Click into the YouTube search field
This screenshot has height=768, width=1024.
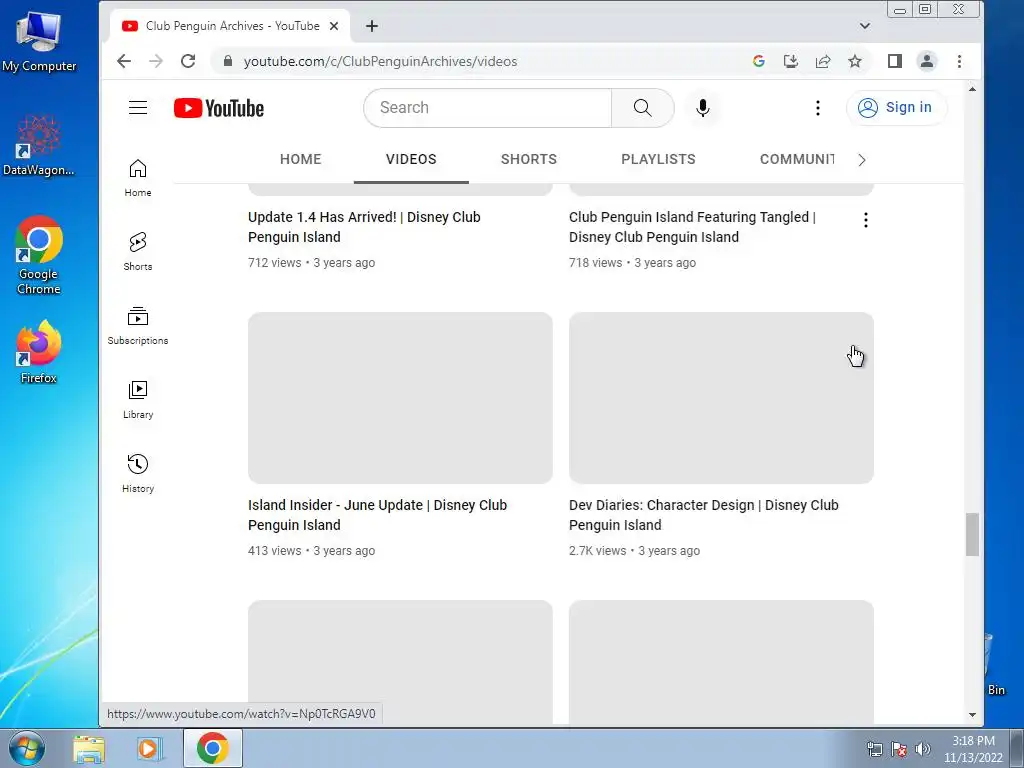click(487, 108)
